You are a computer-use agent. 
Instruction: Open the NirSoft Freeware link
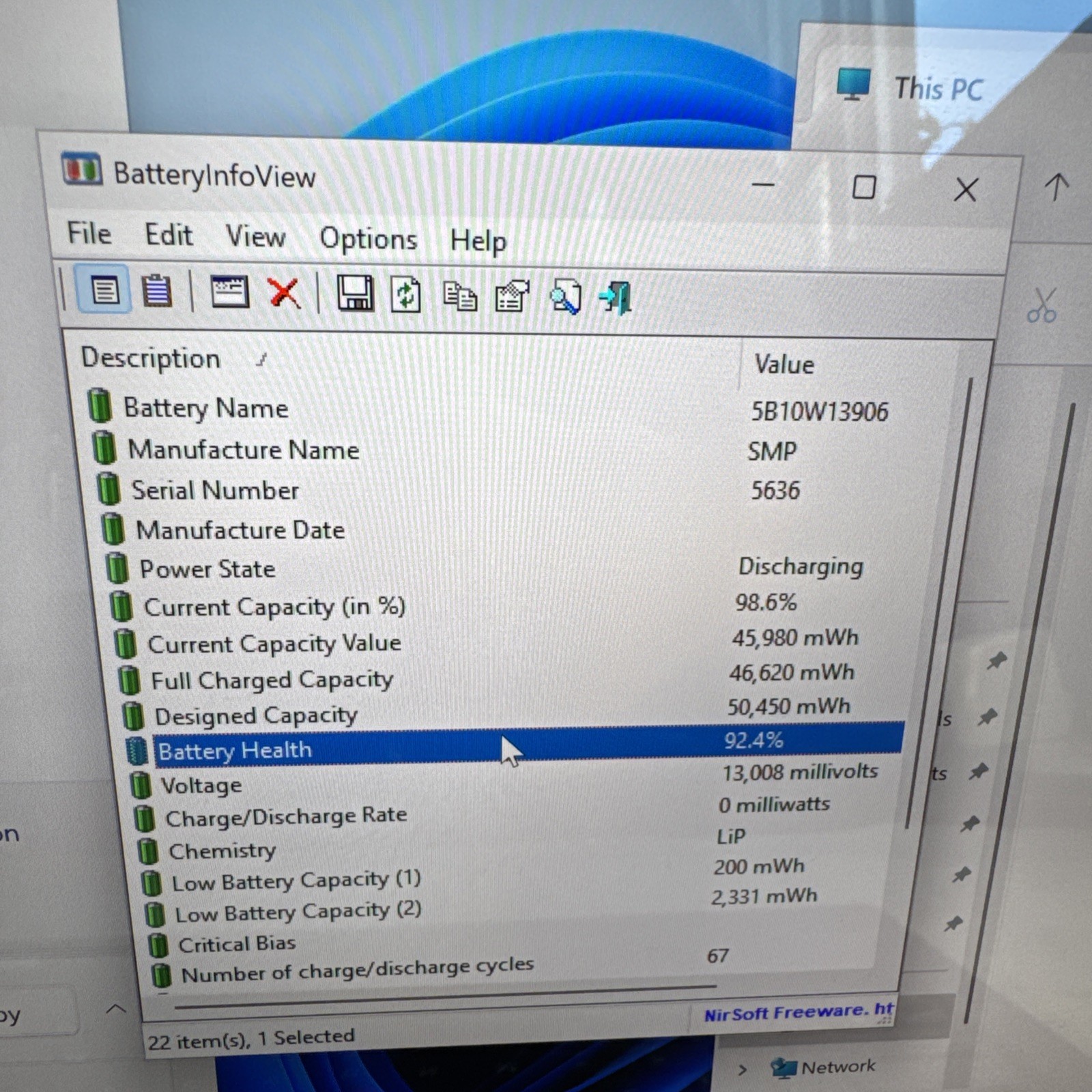(799, 1011)
